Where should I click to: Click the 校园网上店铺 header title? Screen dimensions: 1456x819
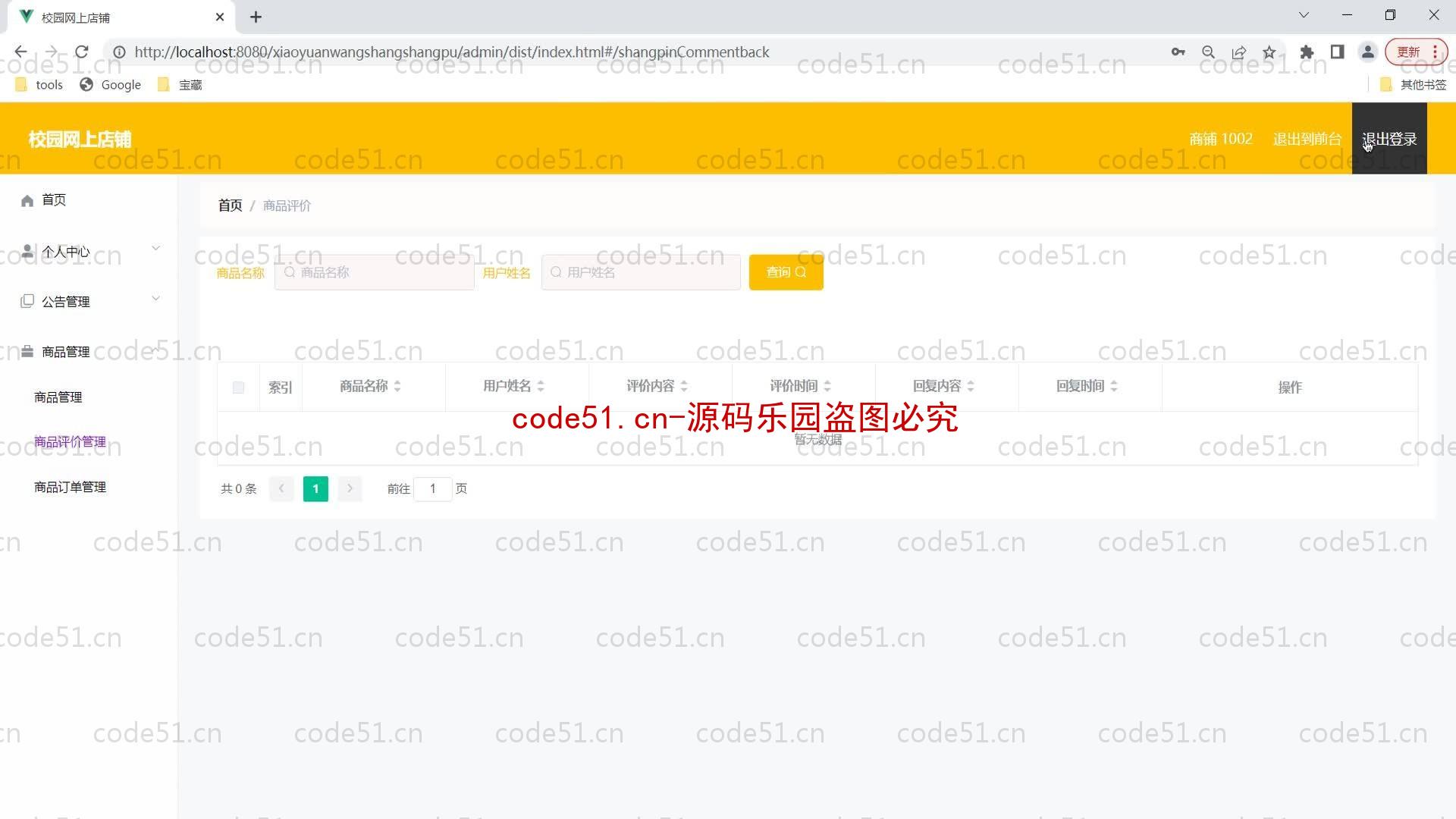(80, 140)
